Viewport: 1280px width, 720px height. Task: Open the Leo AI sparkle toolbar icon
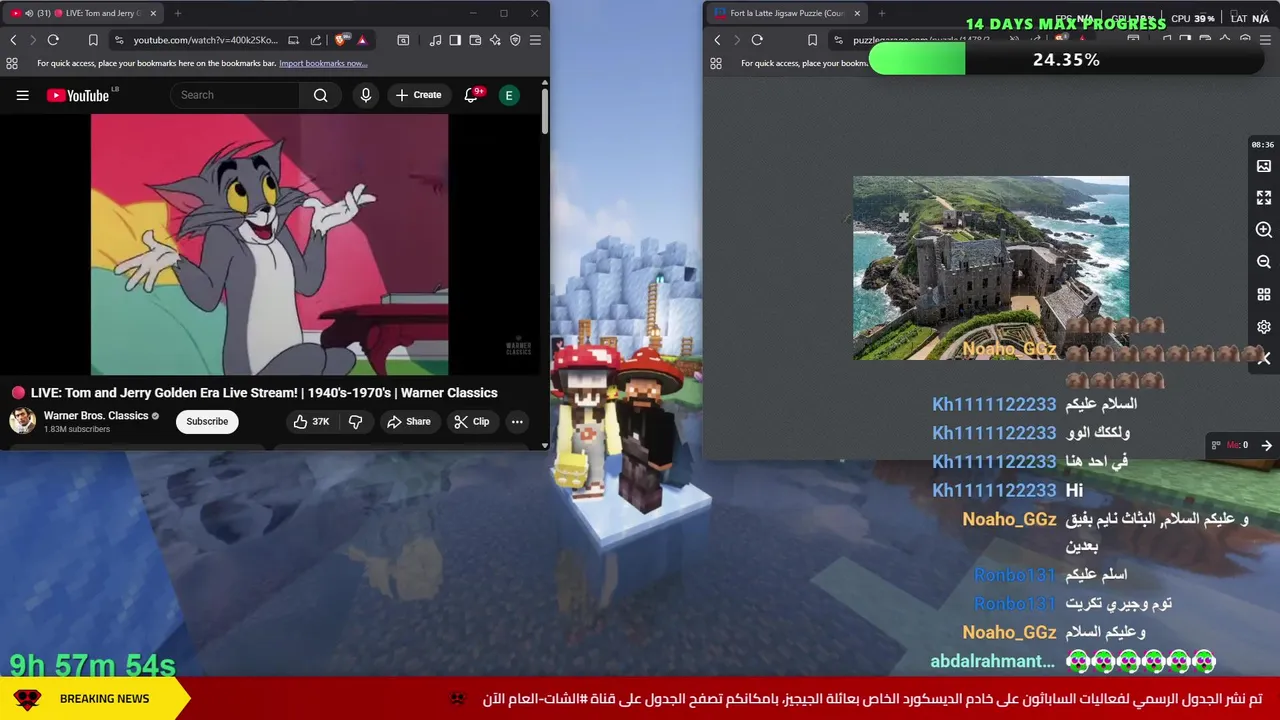click(x=495, y=40)
